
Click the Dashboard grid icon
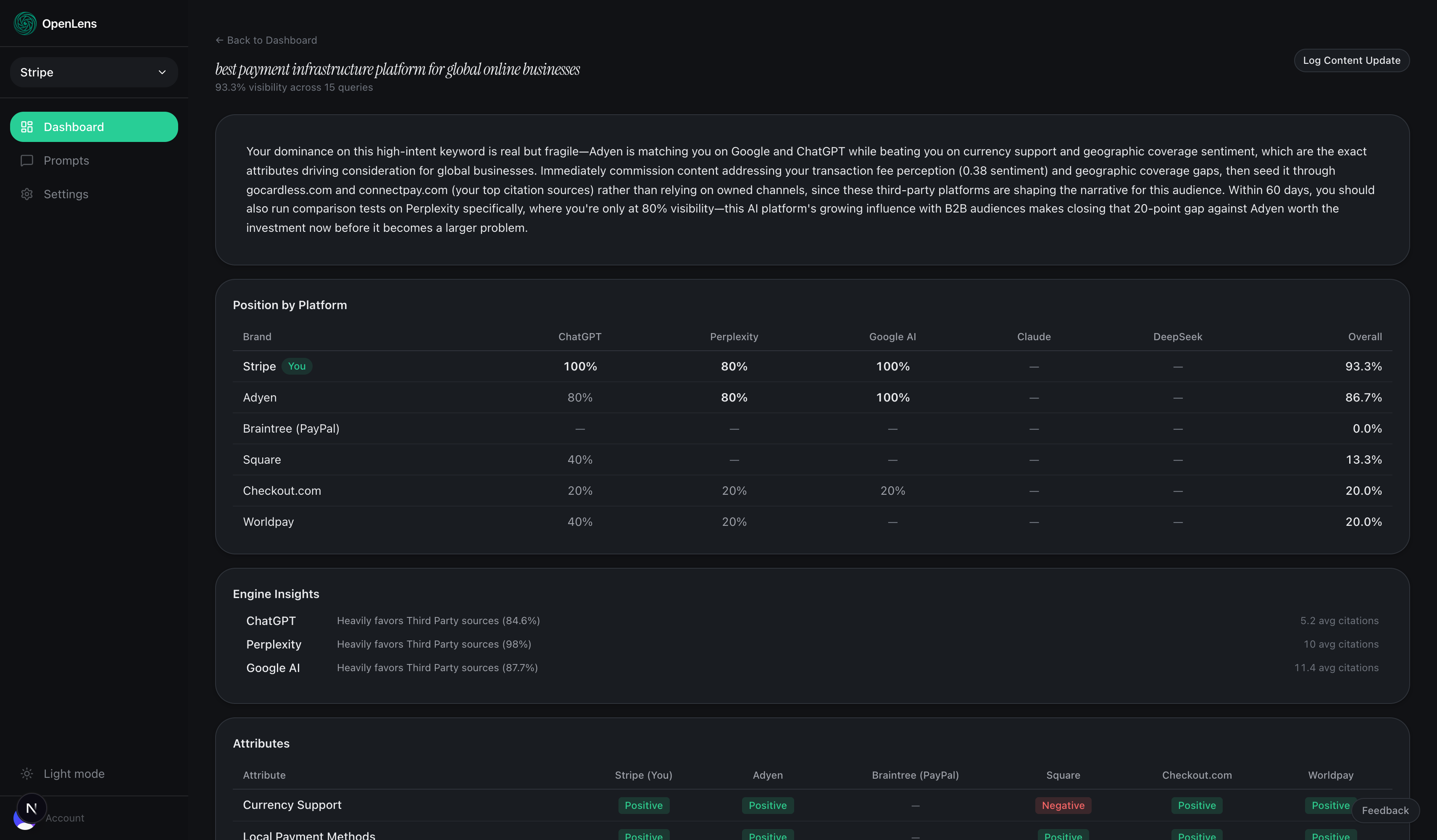click(x=27, y=126)
